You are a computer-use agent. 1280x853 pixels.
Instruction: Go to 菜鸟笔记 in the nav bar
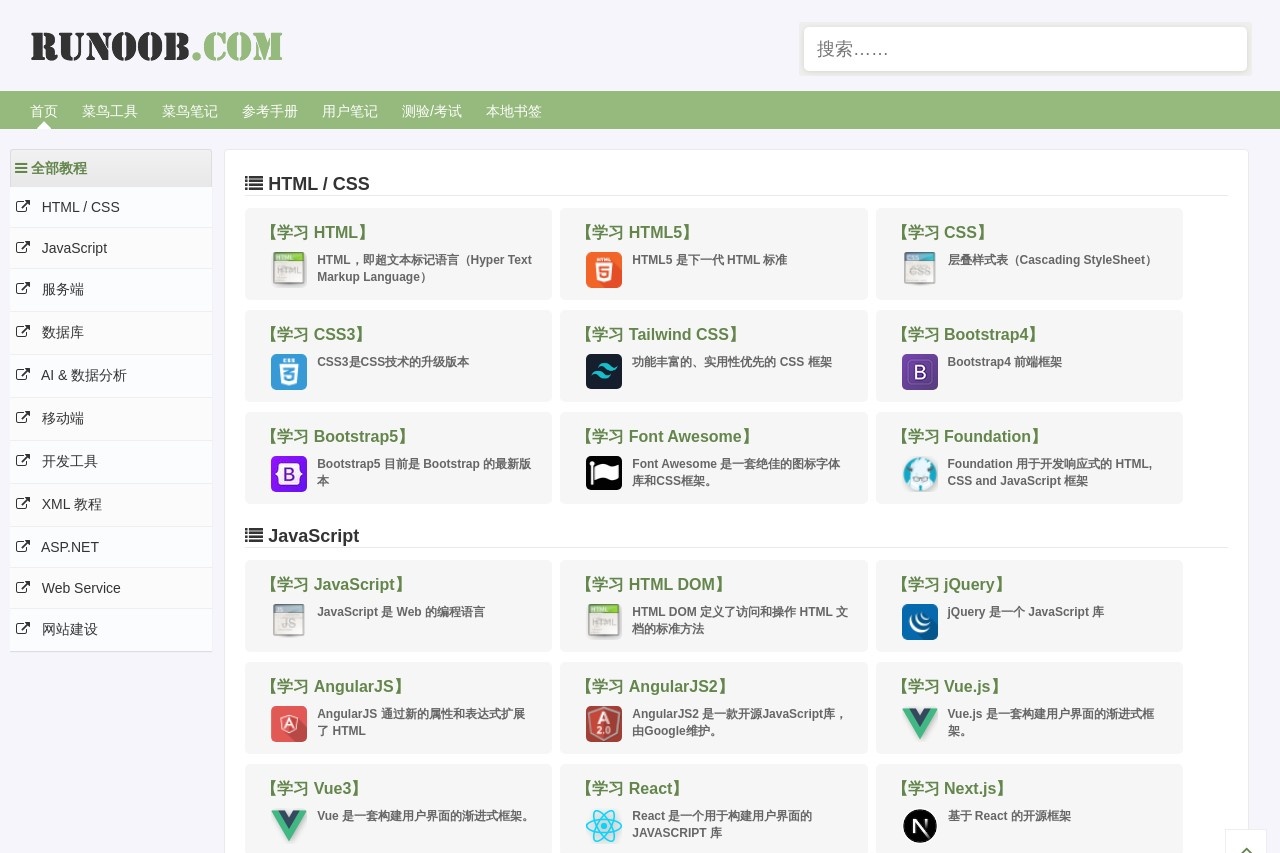click(190, 111)
